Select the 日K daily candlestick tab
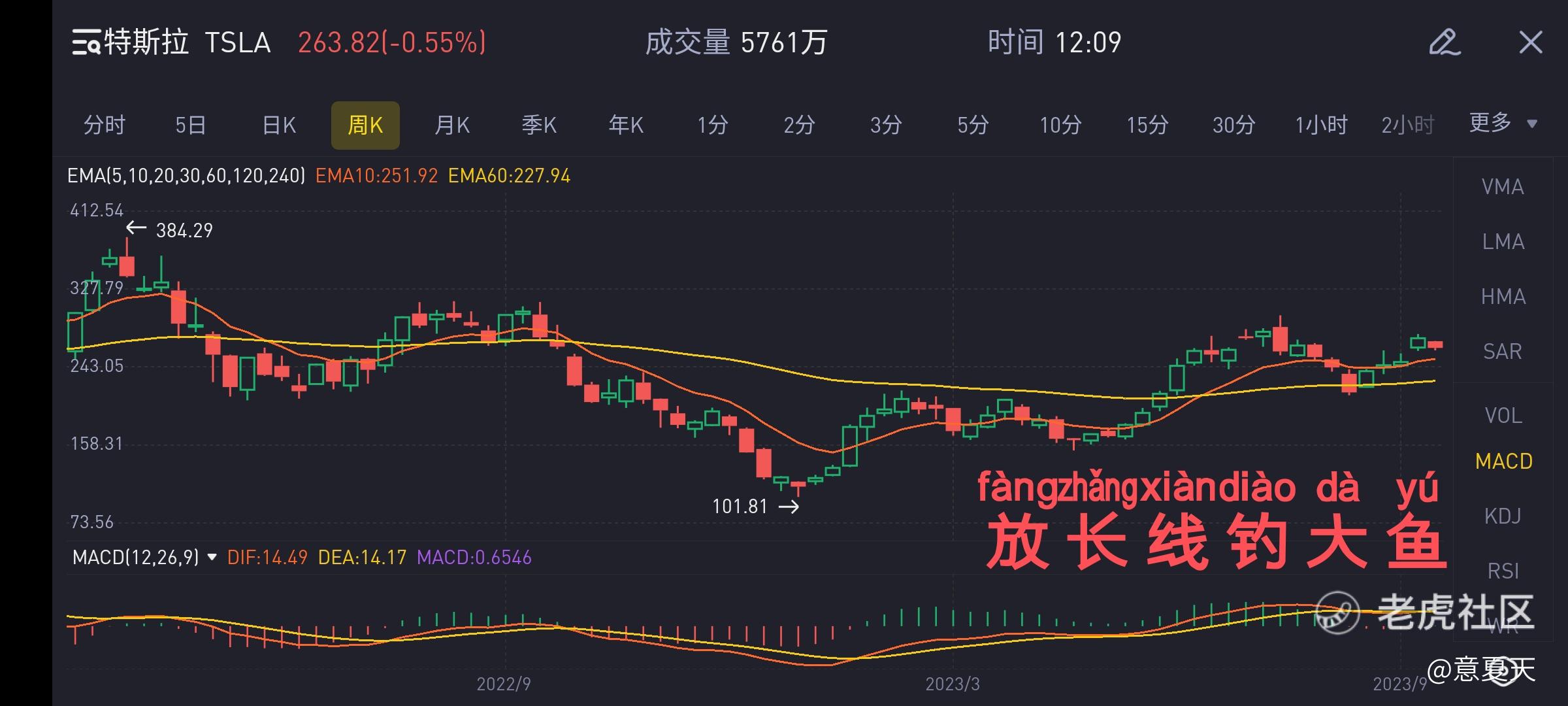1568x706 pixels. point(279,124)
